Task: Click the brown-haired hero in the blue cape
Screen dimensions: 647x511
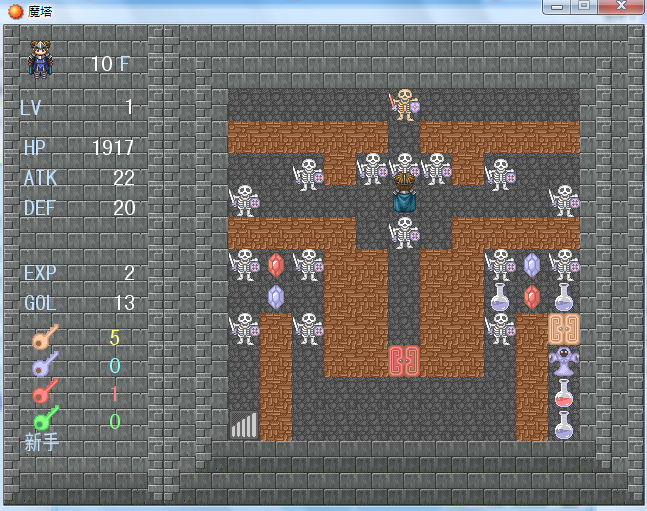Action: [x=404, y=193]
